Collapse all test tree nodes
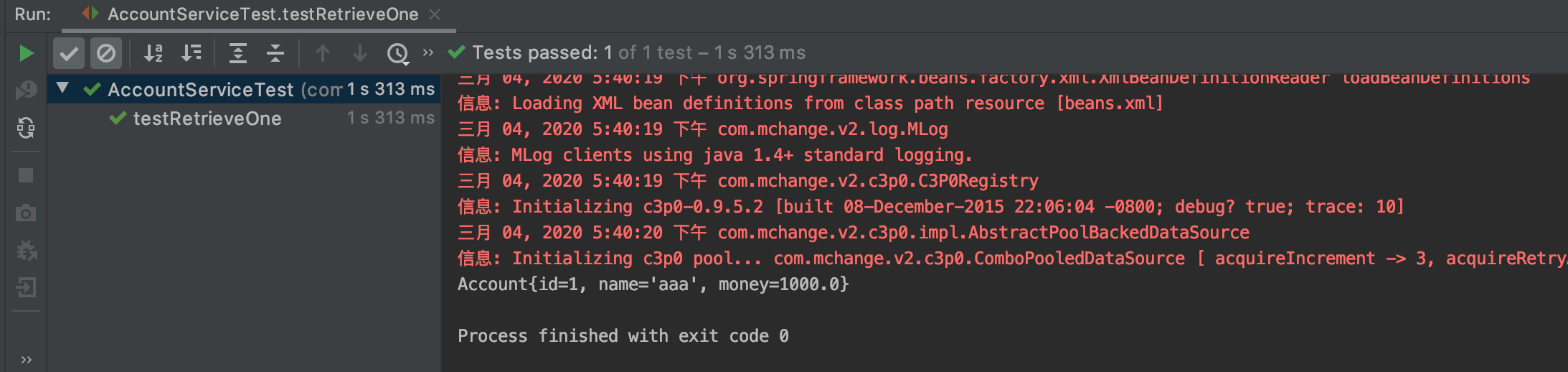1568x372 pixels. click(275, 53)
